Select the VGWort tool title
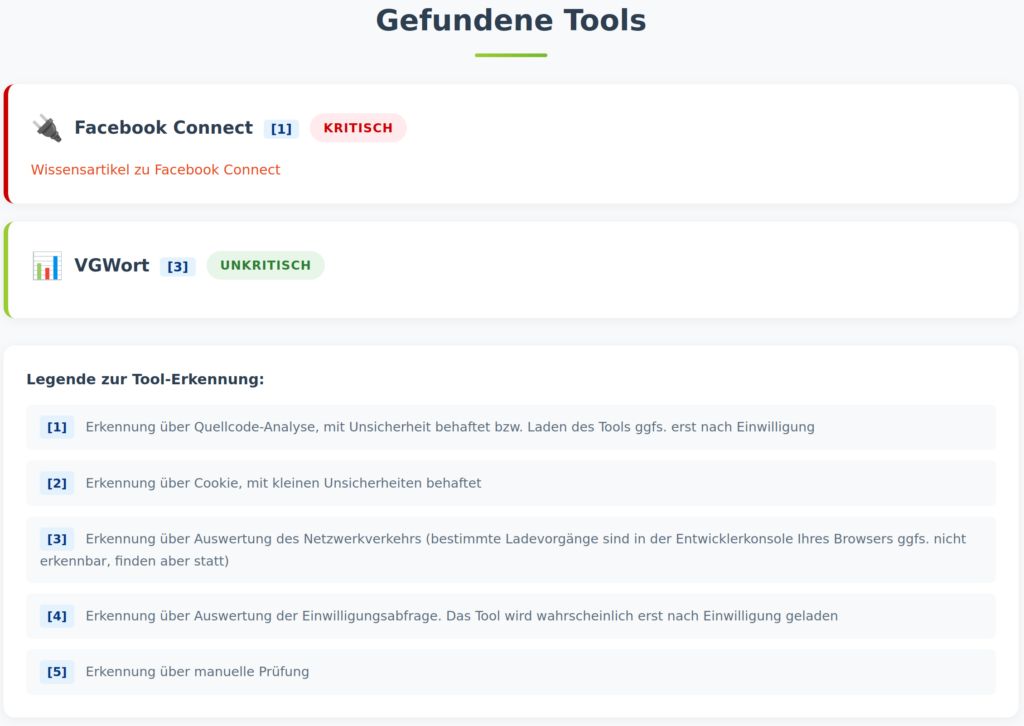 coord(111,266)
